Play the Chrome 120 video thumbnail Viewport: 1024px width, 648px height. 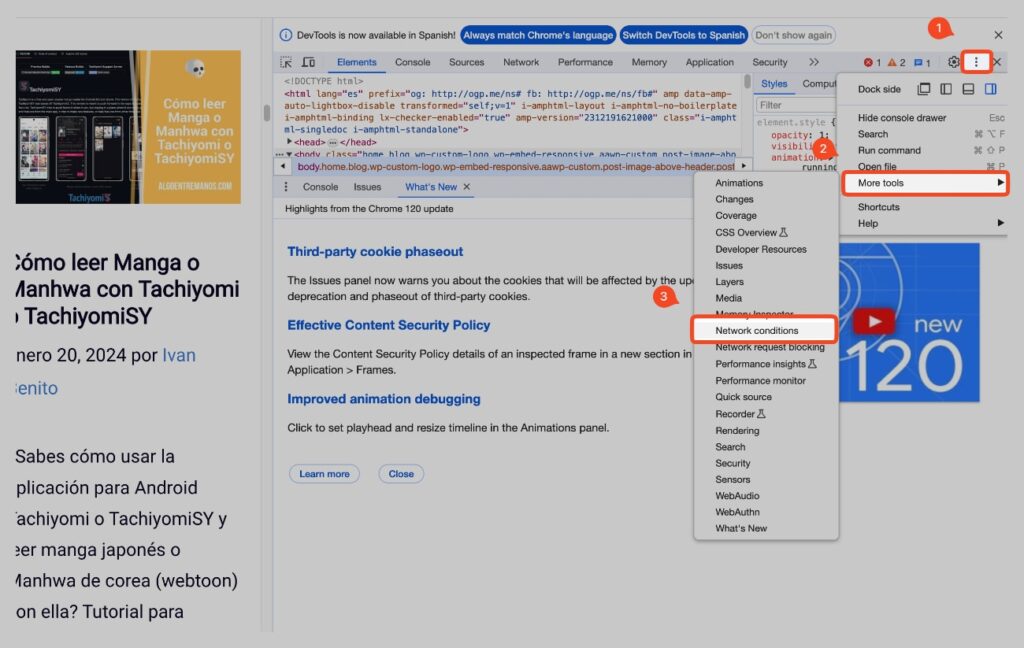pos(874,321)
